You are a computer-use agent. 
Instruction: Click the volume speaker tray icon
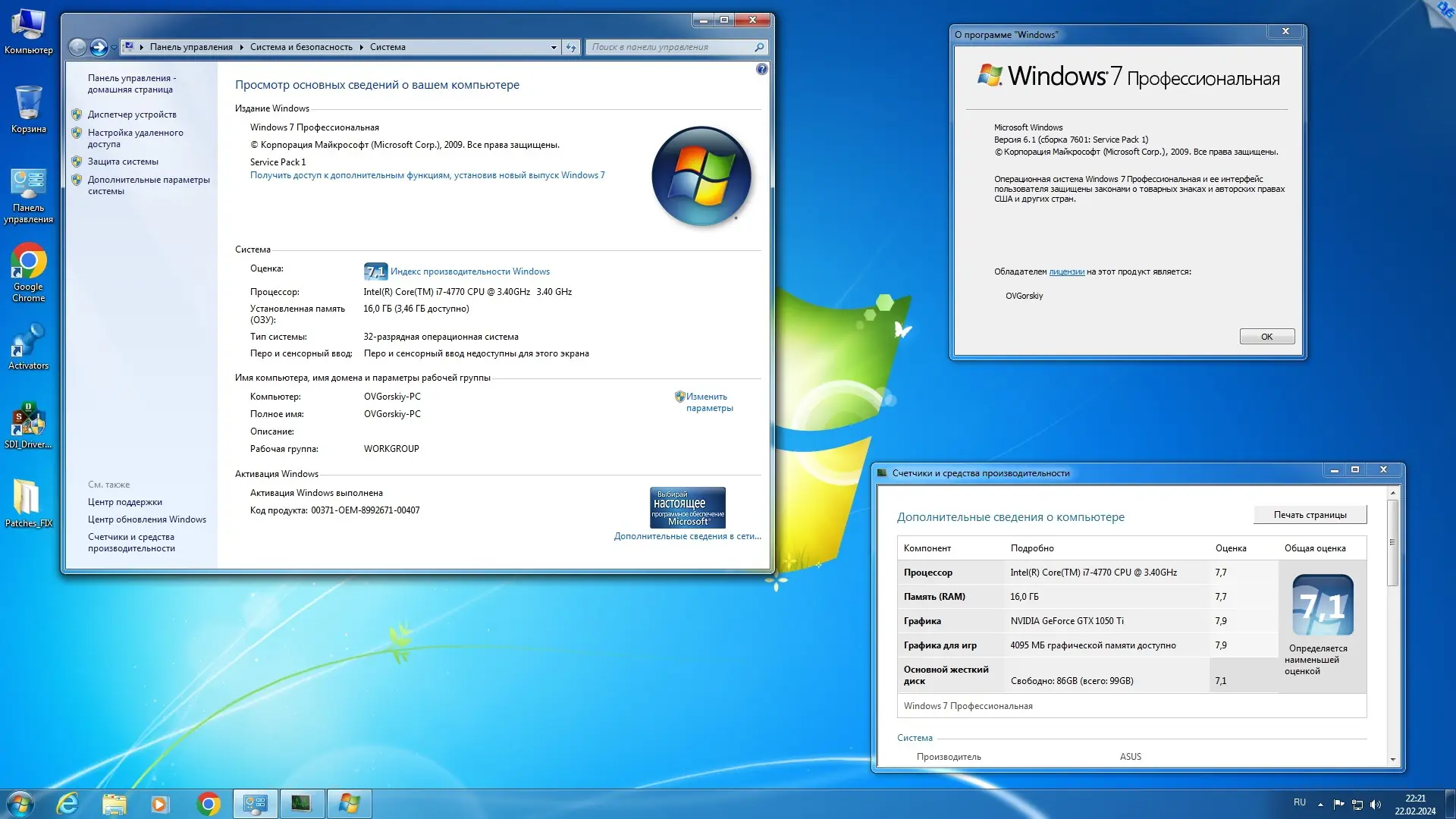click(1376, 805)
